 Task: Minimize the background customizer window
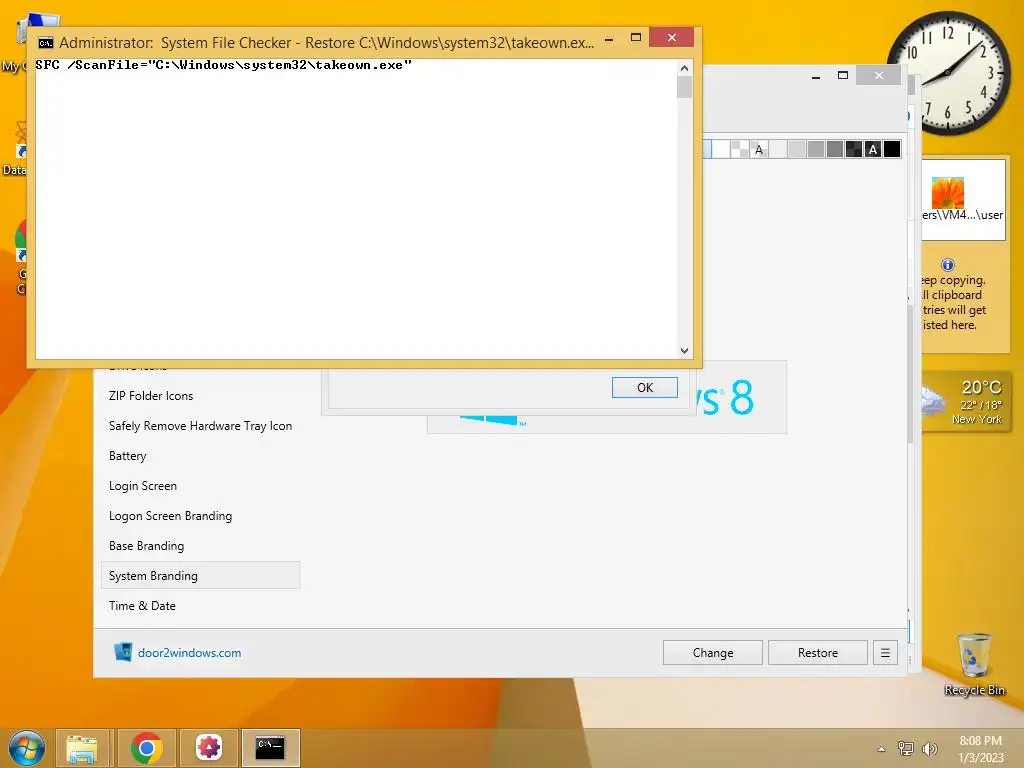tap(816, 76)
